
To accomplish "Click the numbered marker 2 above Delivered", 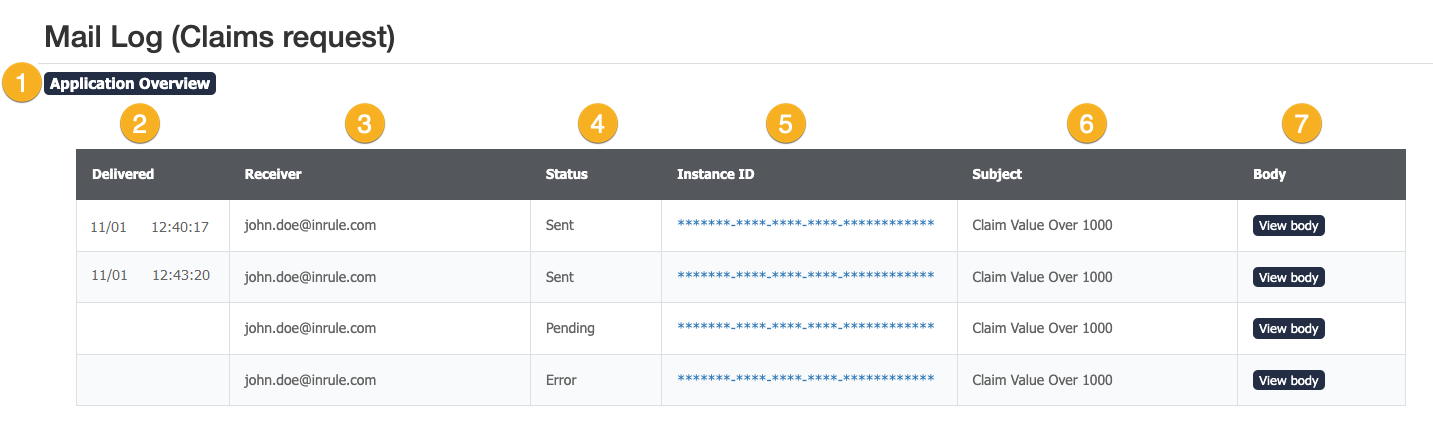I will [139, 123].
